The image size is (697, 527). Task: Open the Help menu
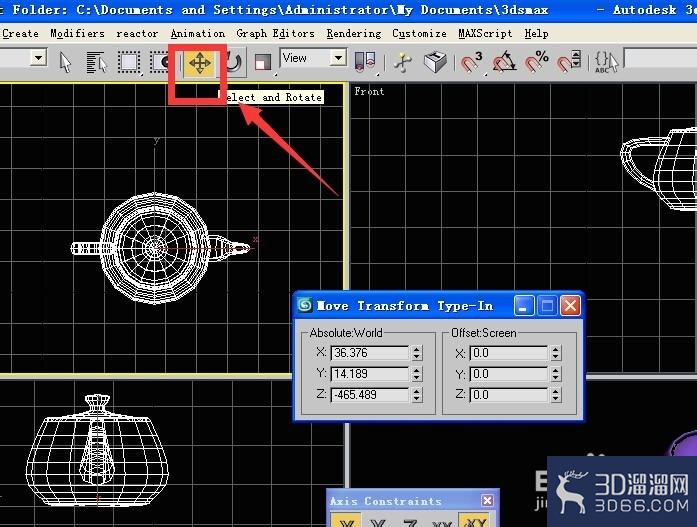pos(536,34)
